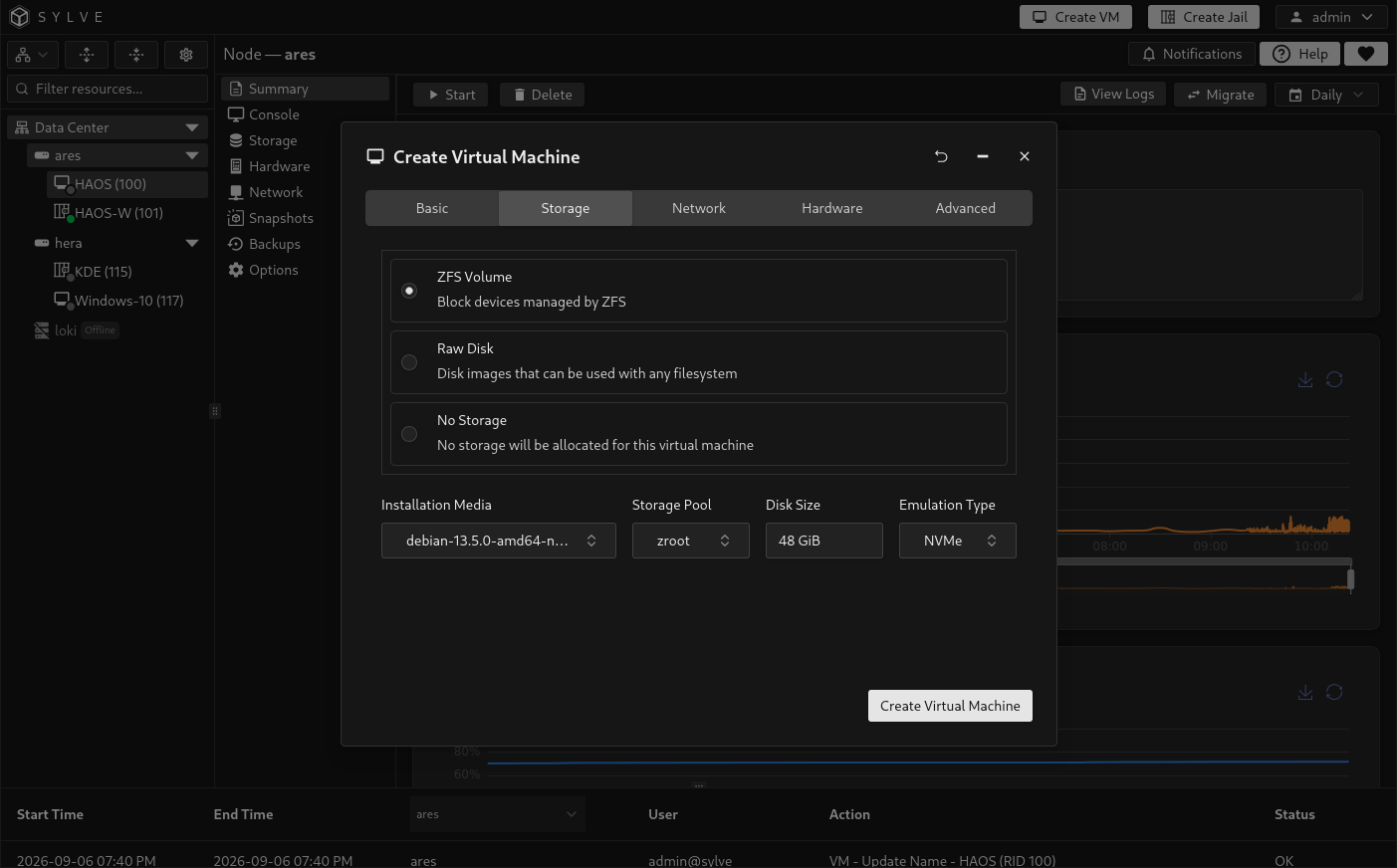Select Windows-10 (117) virtual machine
The image size is (1397, 868).
tap(127, 301)
